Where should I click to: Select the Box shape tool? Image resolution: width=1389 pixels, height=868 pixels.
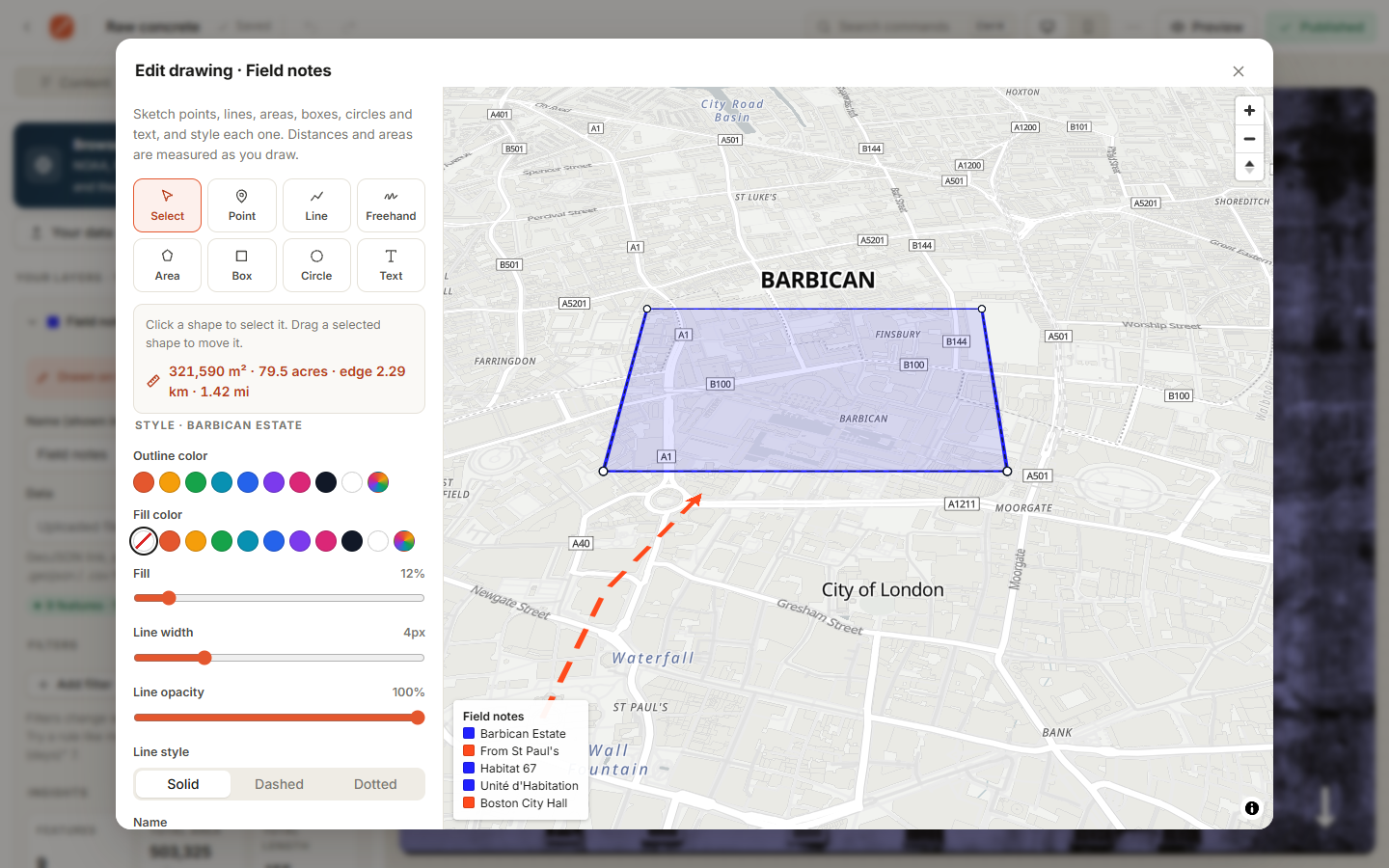(242, 265)
